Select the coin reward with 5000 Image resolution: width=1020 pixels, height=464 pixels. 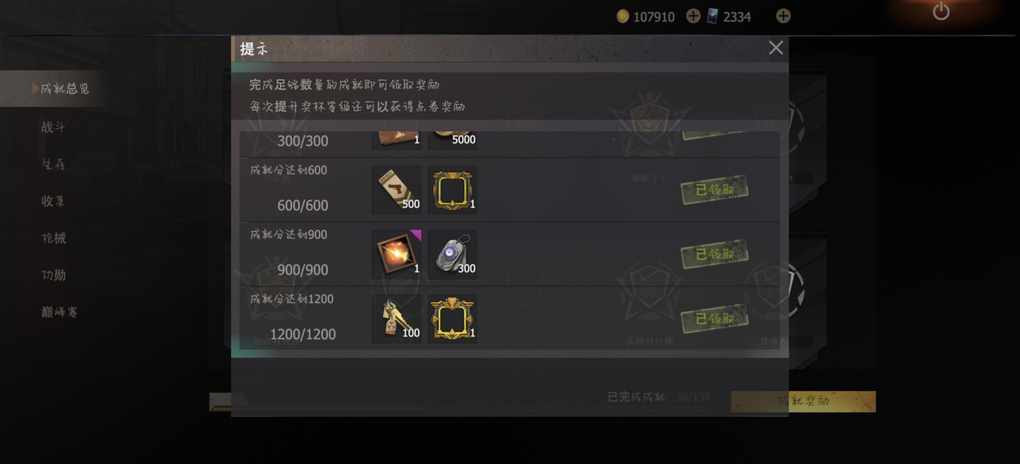(x=453, y=140)
